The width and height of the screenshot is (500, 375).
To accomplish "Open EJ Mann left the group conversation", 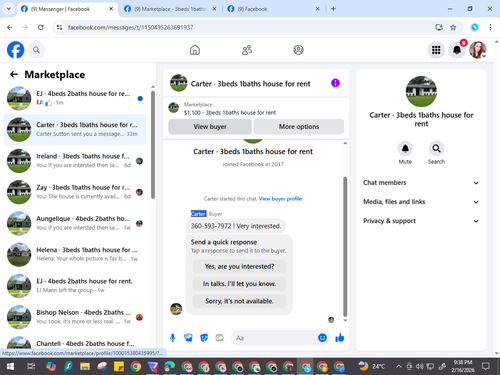I will pyautogui.click(x=75, y=286).
